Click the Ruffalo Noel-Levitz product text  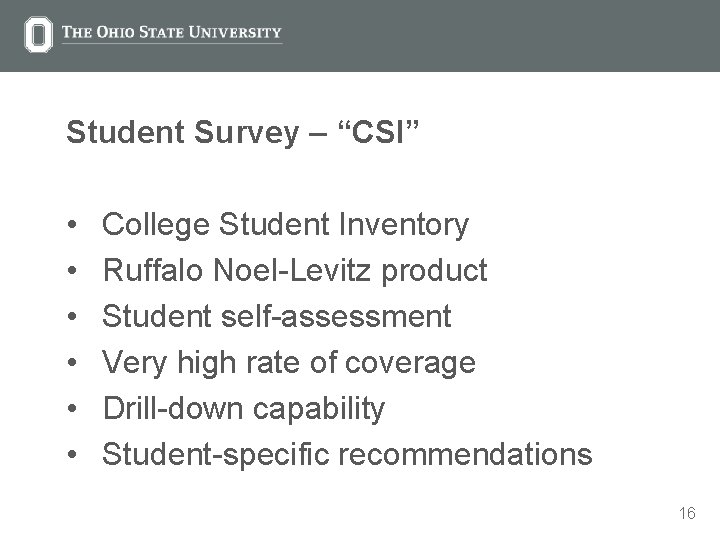295,271
